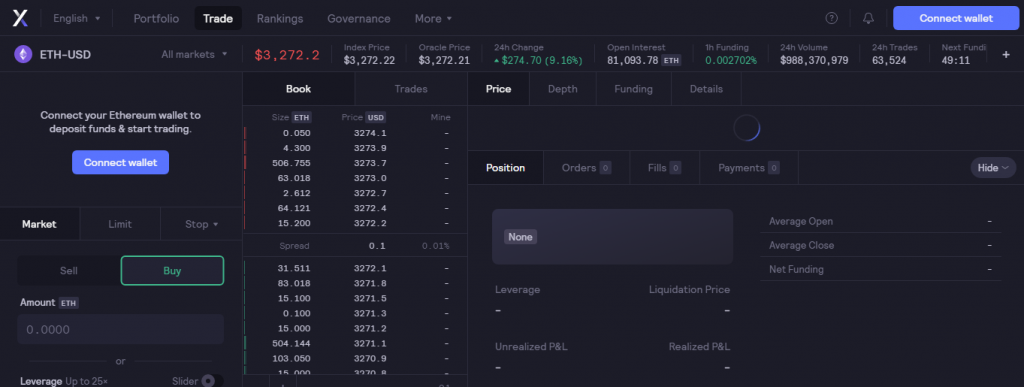Viewport: 1024px width, 387px height.
Task: Open the help question mark icon
Action: pyautogui.click(x=831, y=18)
